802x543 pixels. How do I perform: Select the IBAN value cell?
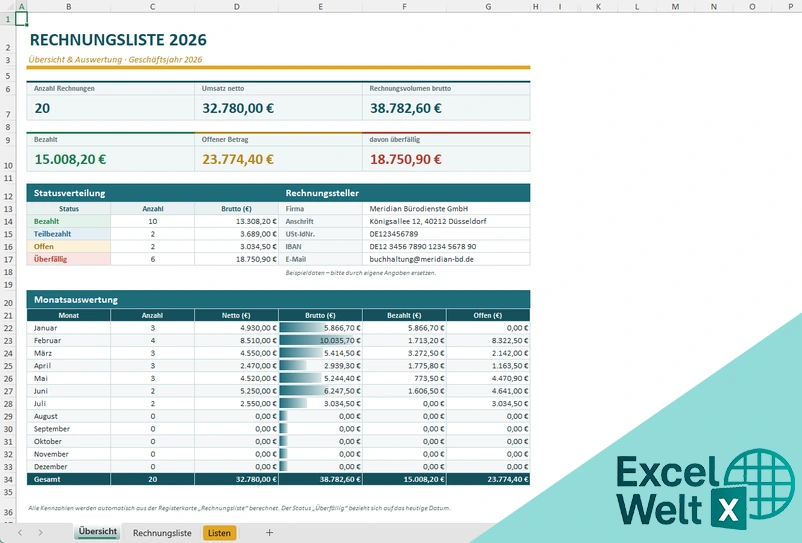446,246
